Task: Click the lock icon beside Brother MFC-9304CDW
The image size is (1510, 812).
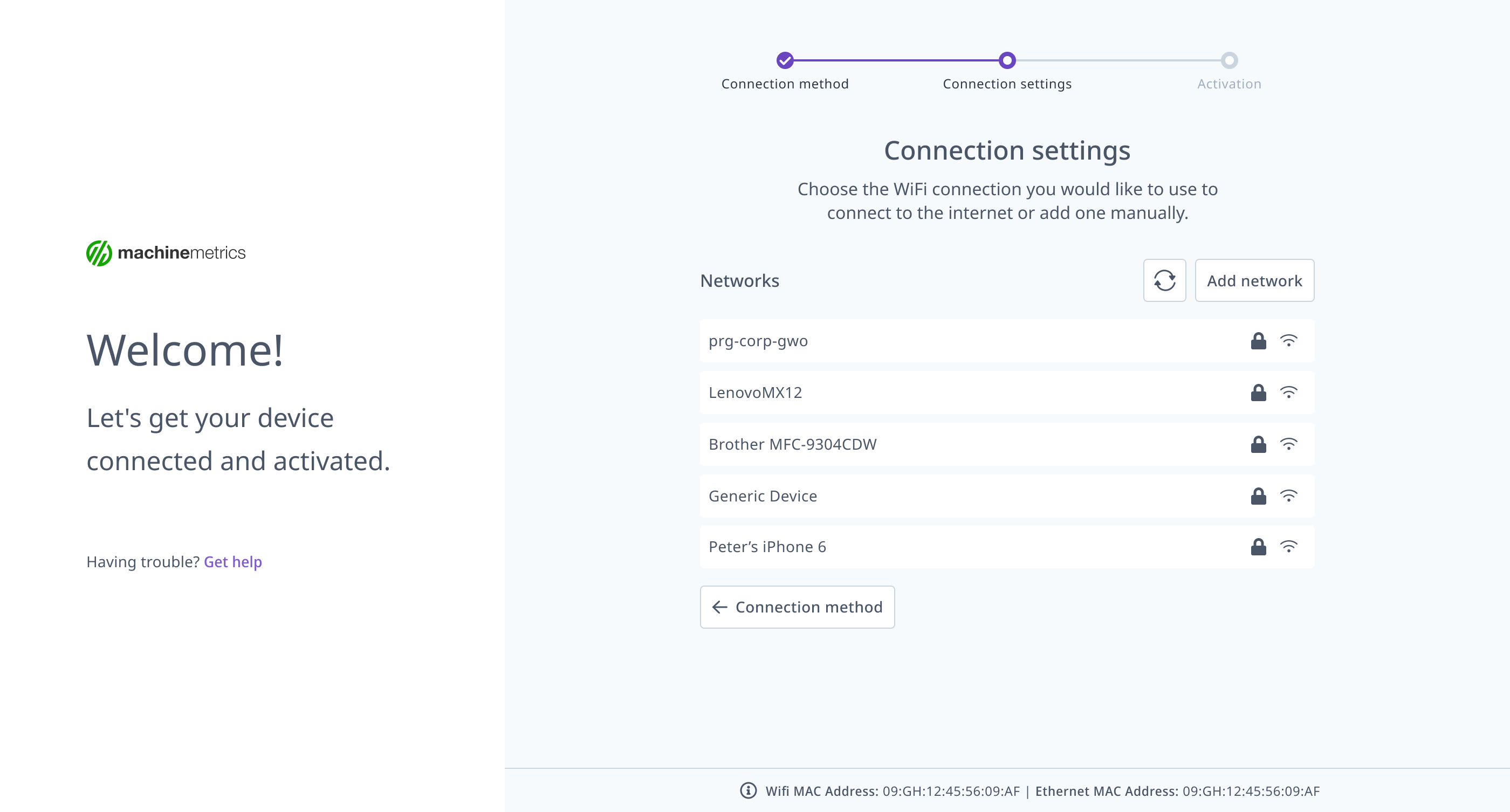Action: point(1258,444)
